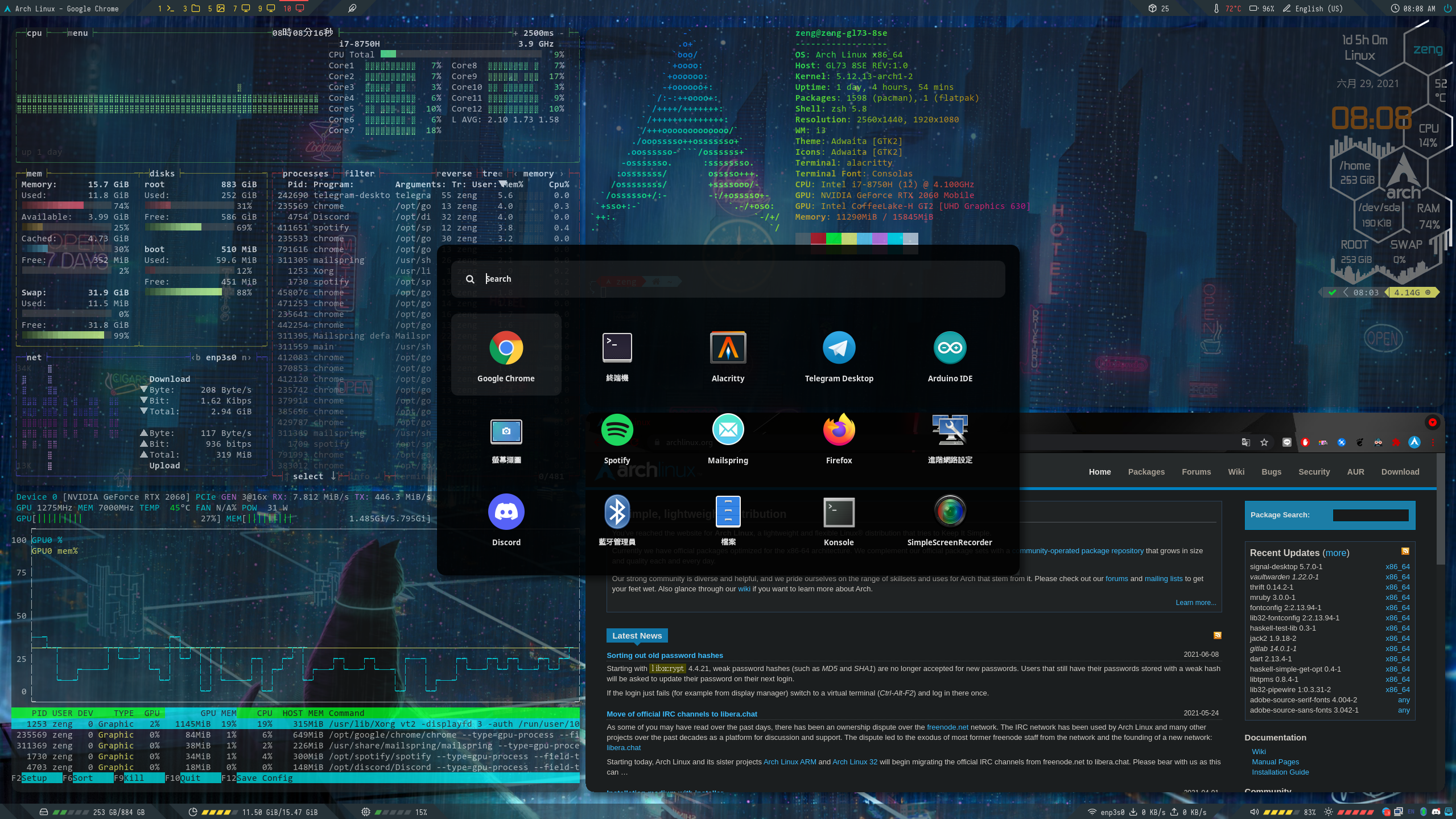
Task: Open the 'Sorting out old password hashes' news link
Action: (665, 656)
